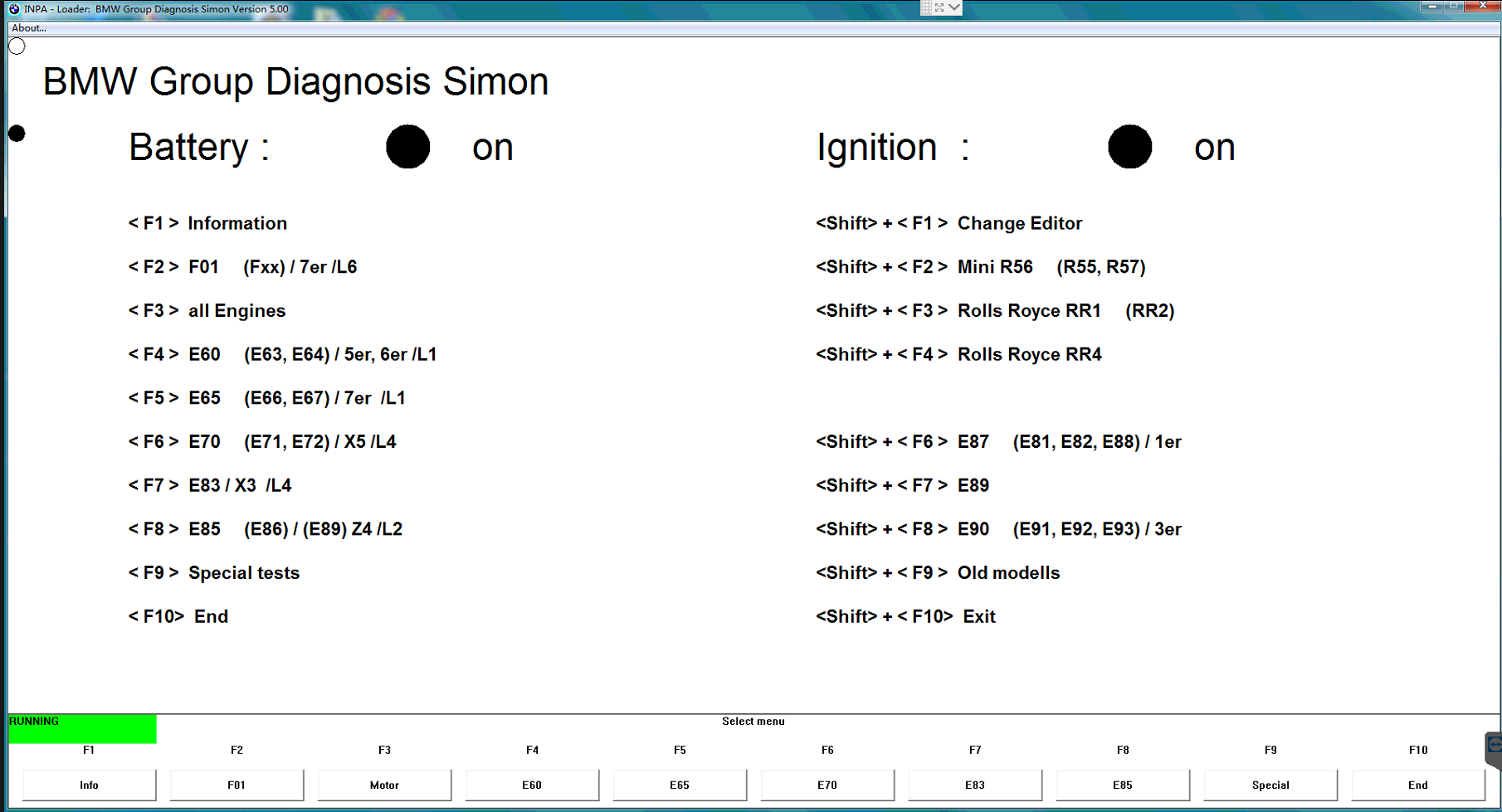The height and width of the screenshot is (812, 1502).
Task: Click the 'Old modells' line
Action: [939, 573]
